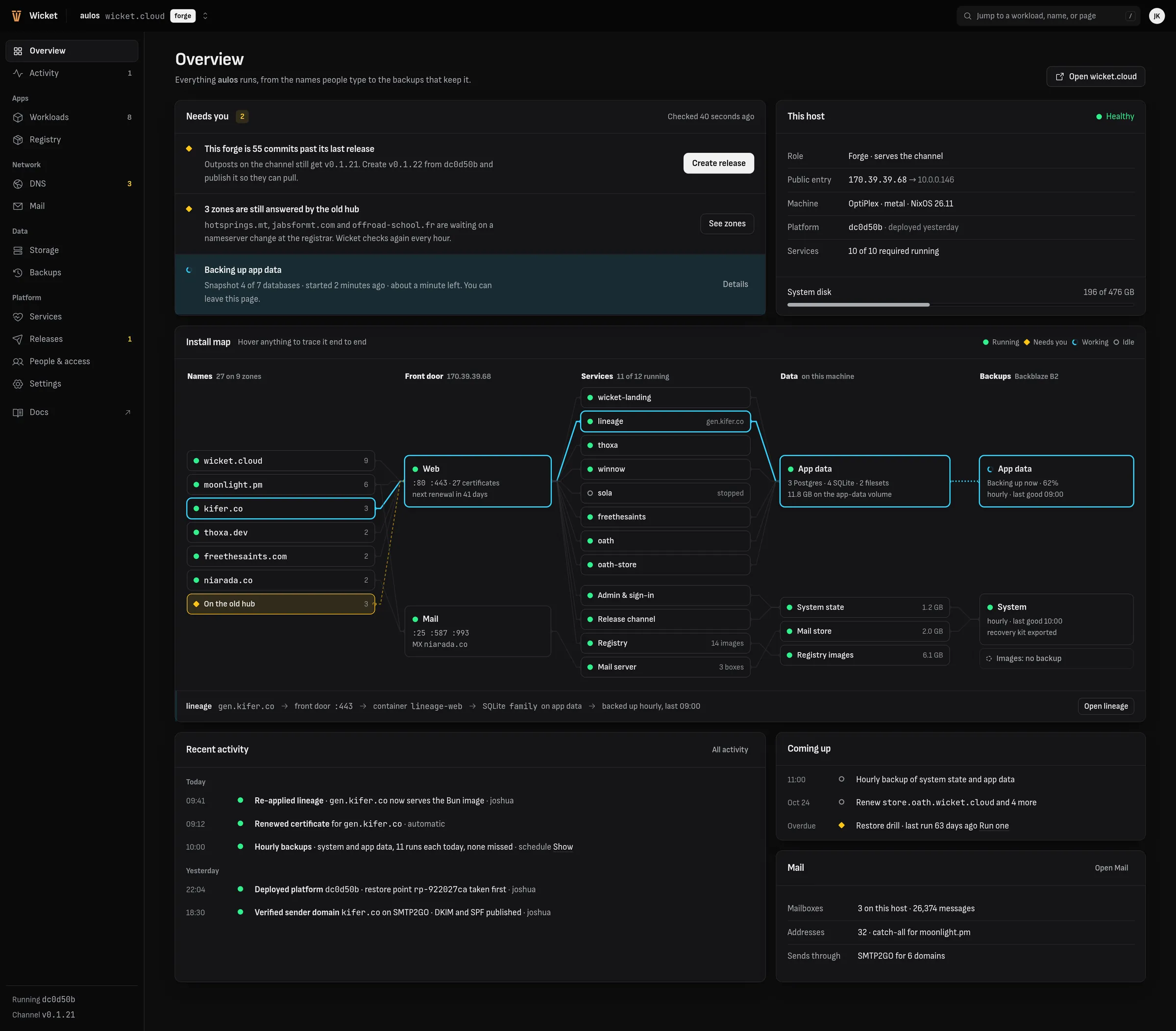This screenshot has width=1176, height=1031.
Task: Focus the Jump to a workload search field
Action: pyautogui.click(x=1048, y=16)
